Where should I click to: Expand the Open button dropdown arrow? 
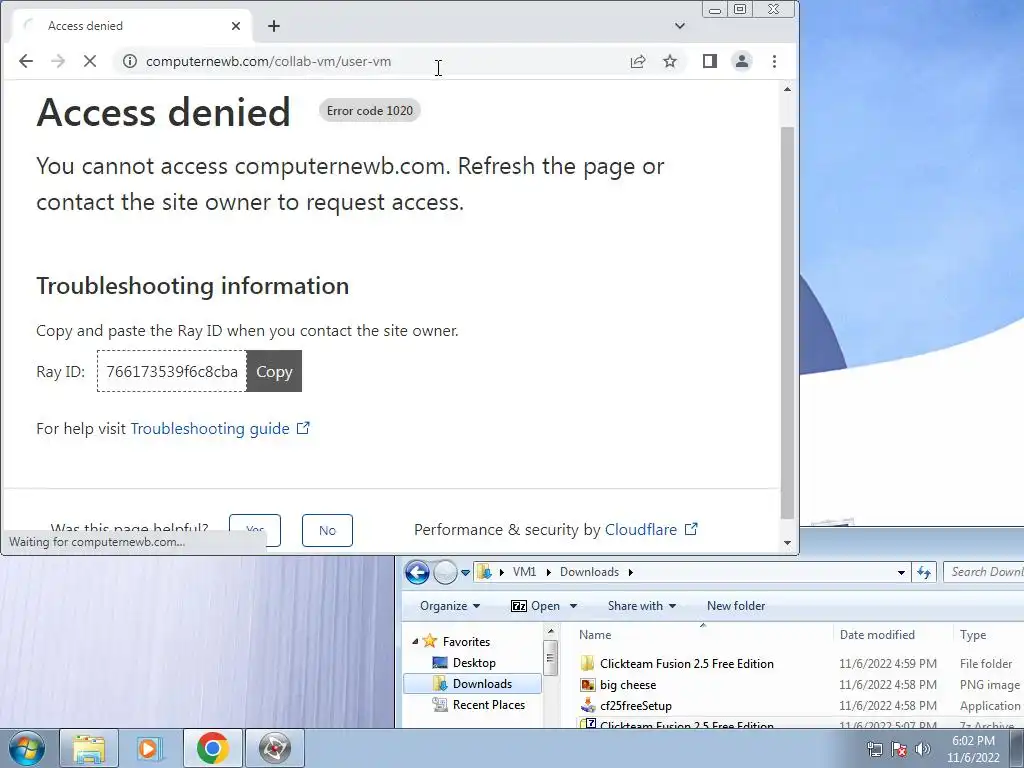click(x=573, y=606)
